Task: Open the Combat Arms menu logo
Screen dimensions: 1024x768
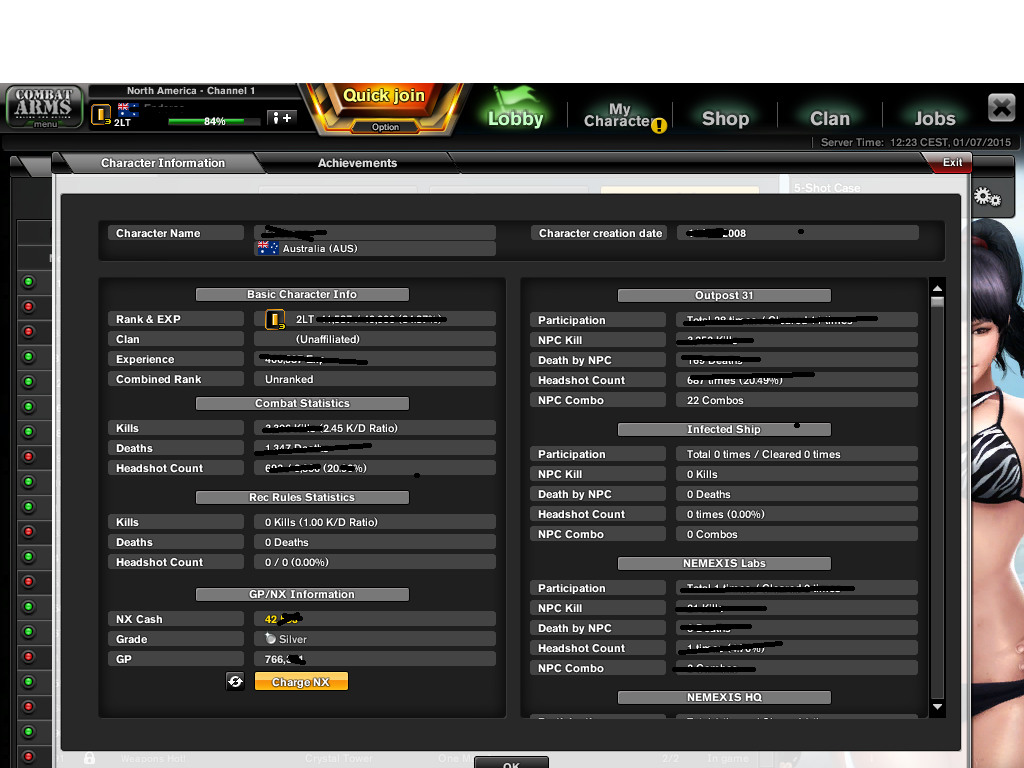Action: click(44, 106)
